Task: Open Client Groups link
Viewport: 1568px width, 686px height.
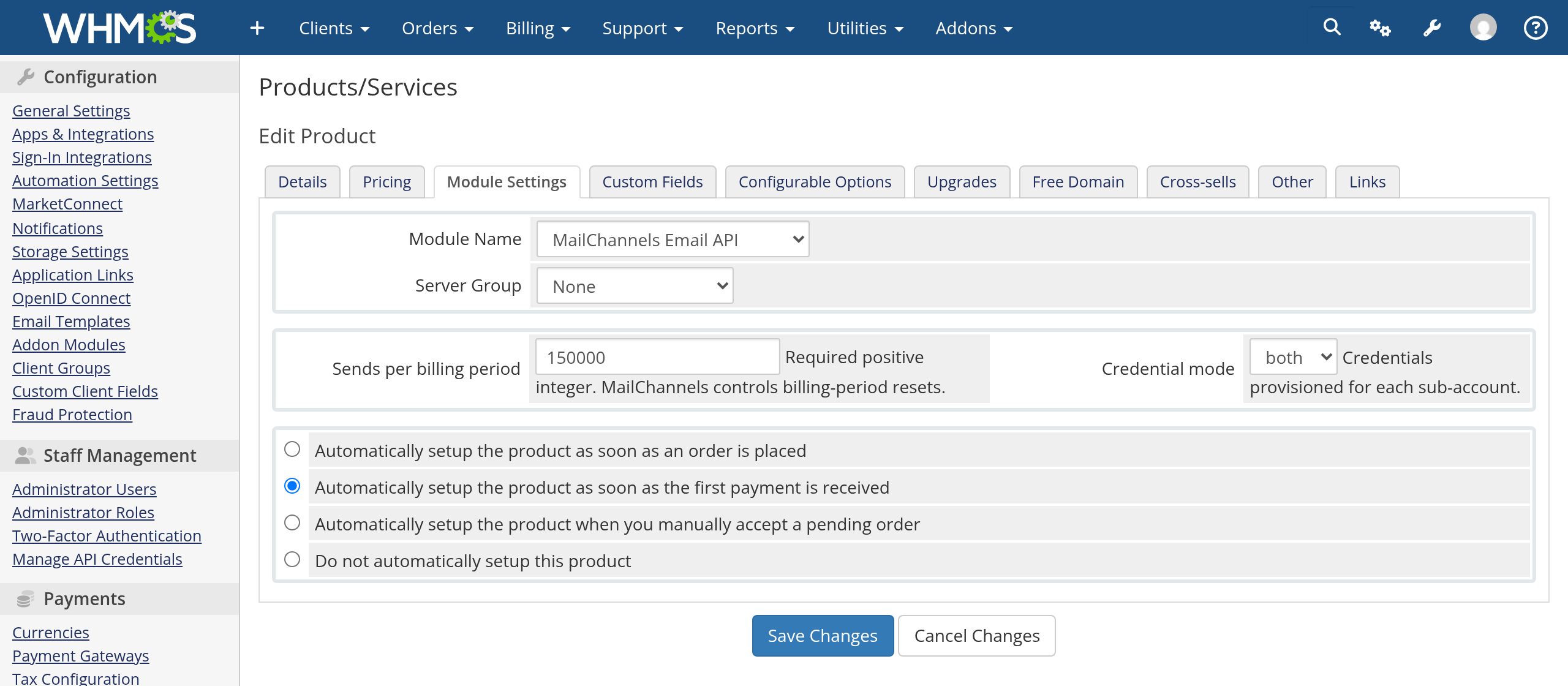Action: pos(61,368)
